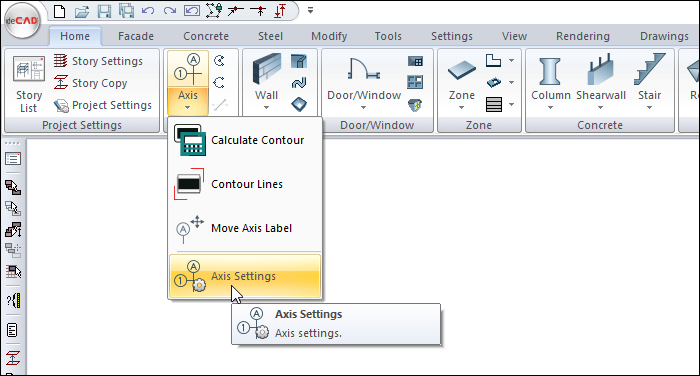Expand the Shearwall dropdown arrow
700x376 pixels.
pos(600,108)
